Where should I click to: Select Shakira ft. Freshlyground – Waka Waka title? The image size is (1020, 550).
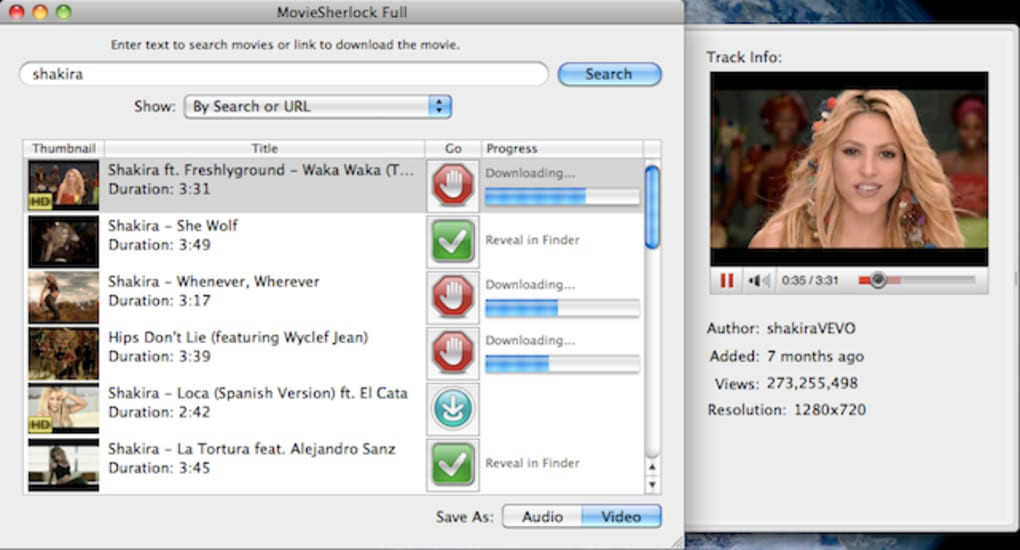(261, 170)
